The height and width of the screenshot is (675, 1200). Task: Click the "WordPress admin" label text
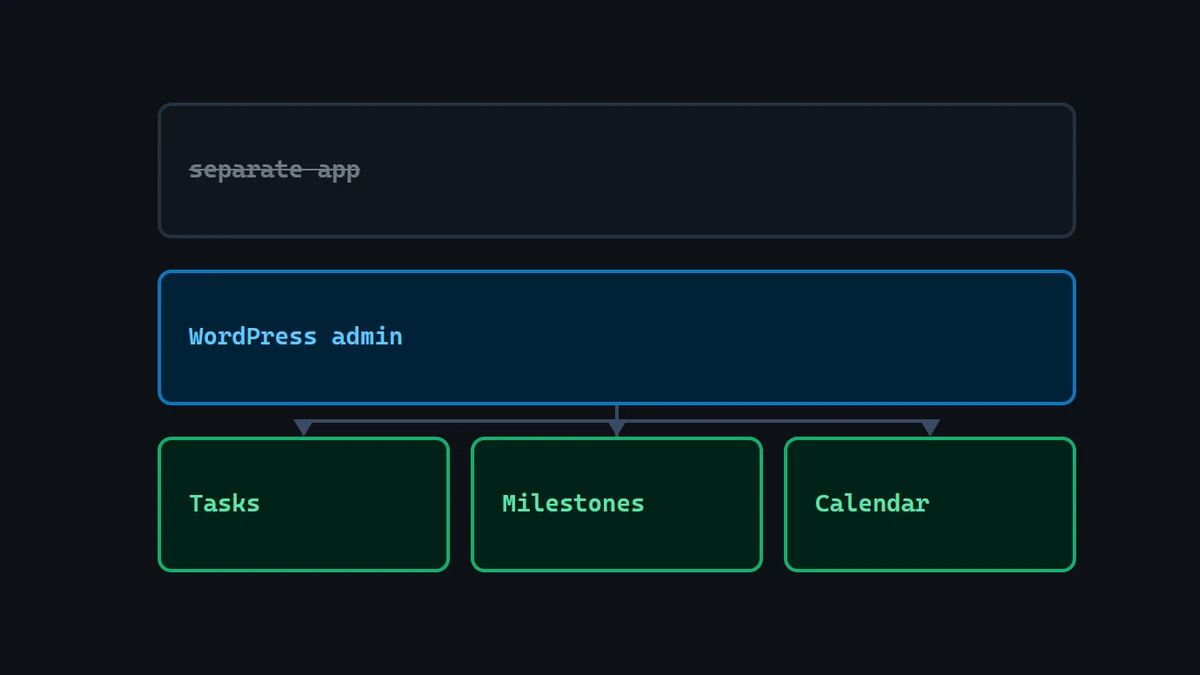296,337
